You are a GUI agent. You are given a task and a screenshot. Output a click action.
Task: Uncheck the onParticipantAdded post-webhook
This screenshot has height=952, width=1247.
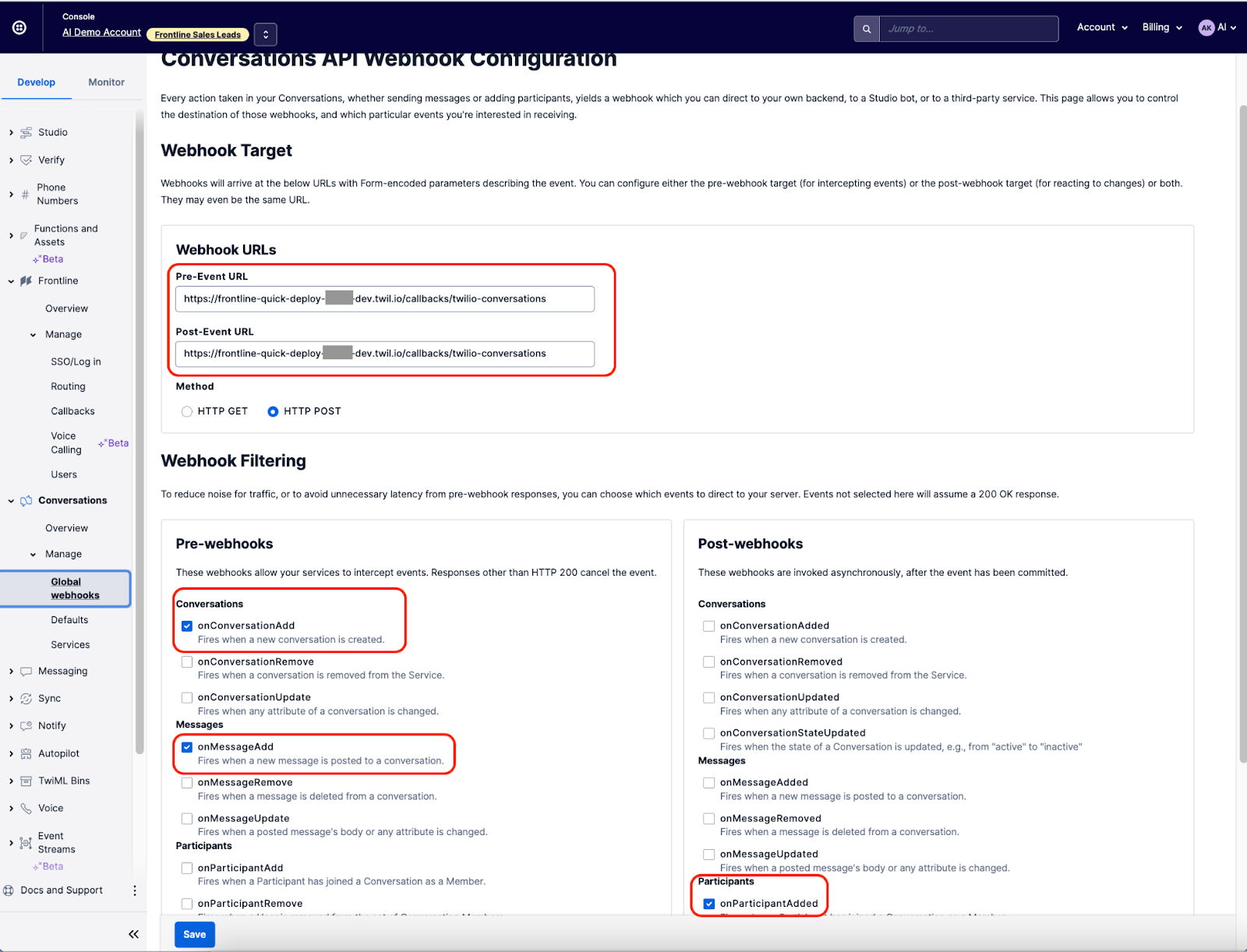coord(709,904)
